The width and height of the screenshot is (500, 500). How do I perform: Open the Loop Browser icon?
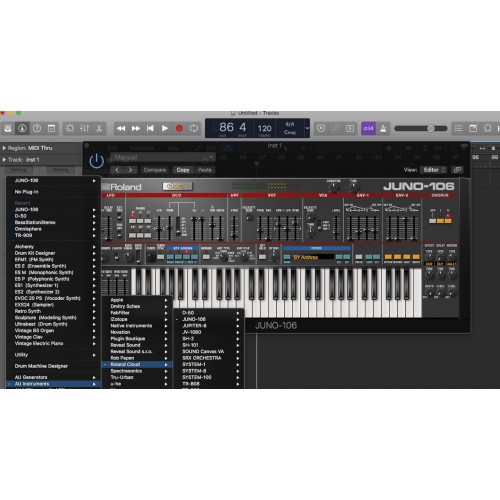[x=488, y=128]
